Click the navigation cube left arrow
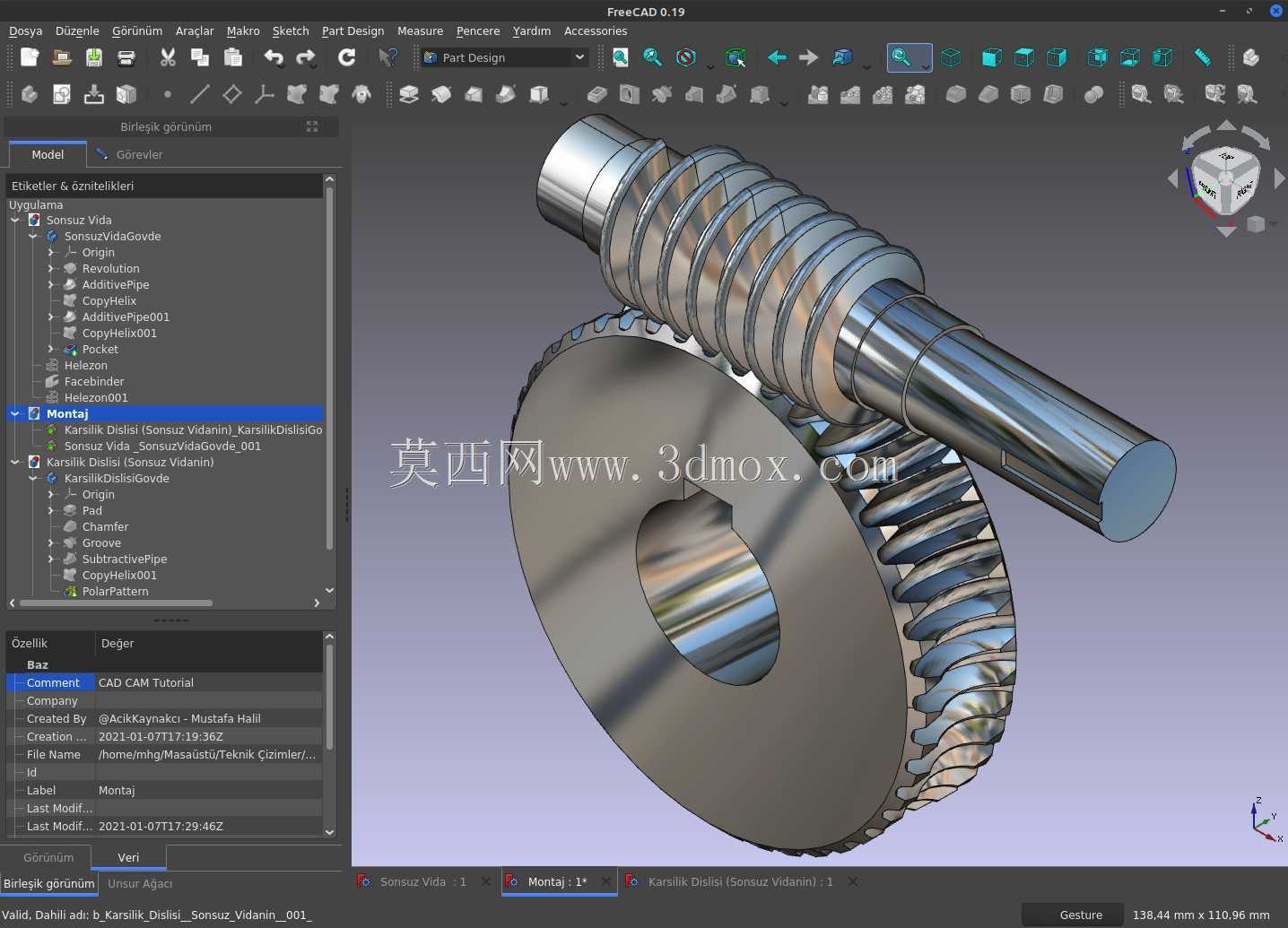This screenshot has height=928, width=1288. pos(1172,179)
